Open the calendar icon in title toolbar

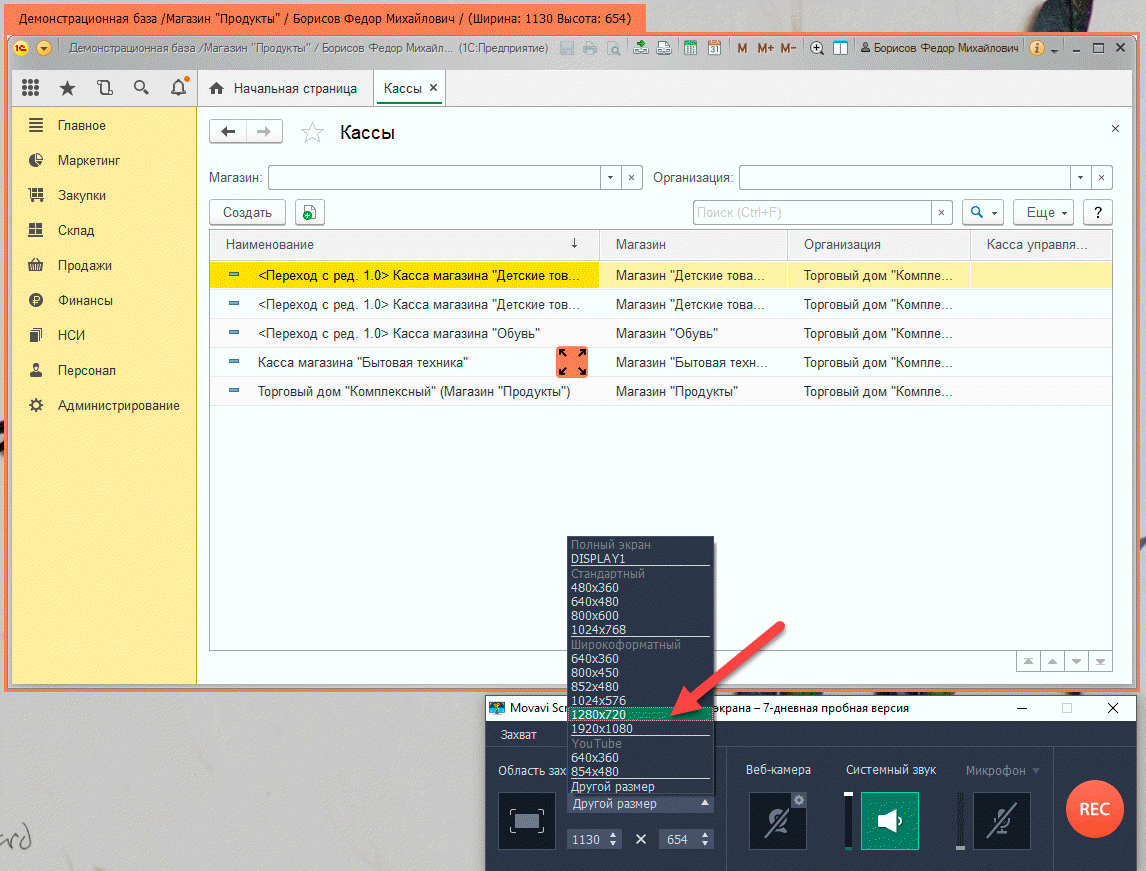tap(714, 47)
